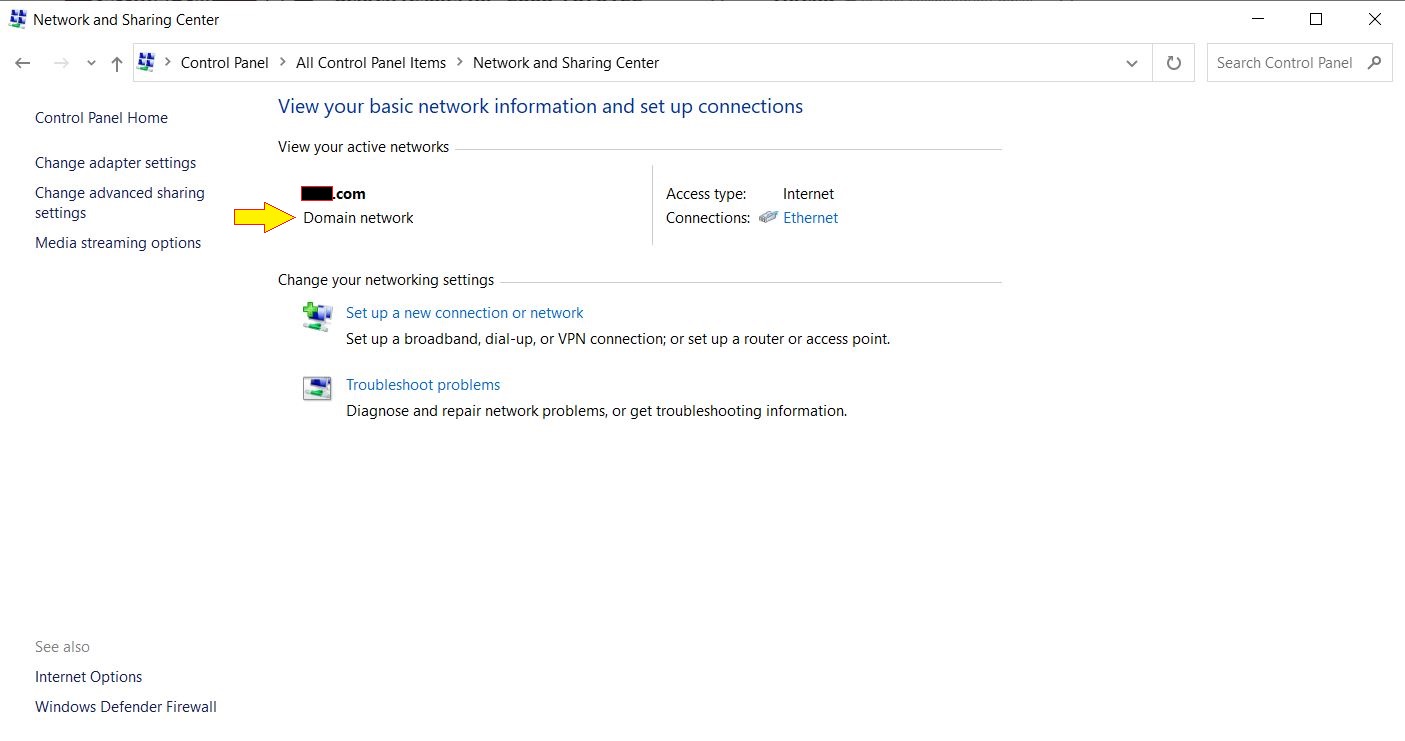The height and width of the screenshot is (741, 1405).
Task: Open Windows Defender Firewall
Action: click(125, 706)
